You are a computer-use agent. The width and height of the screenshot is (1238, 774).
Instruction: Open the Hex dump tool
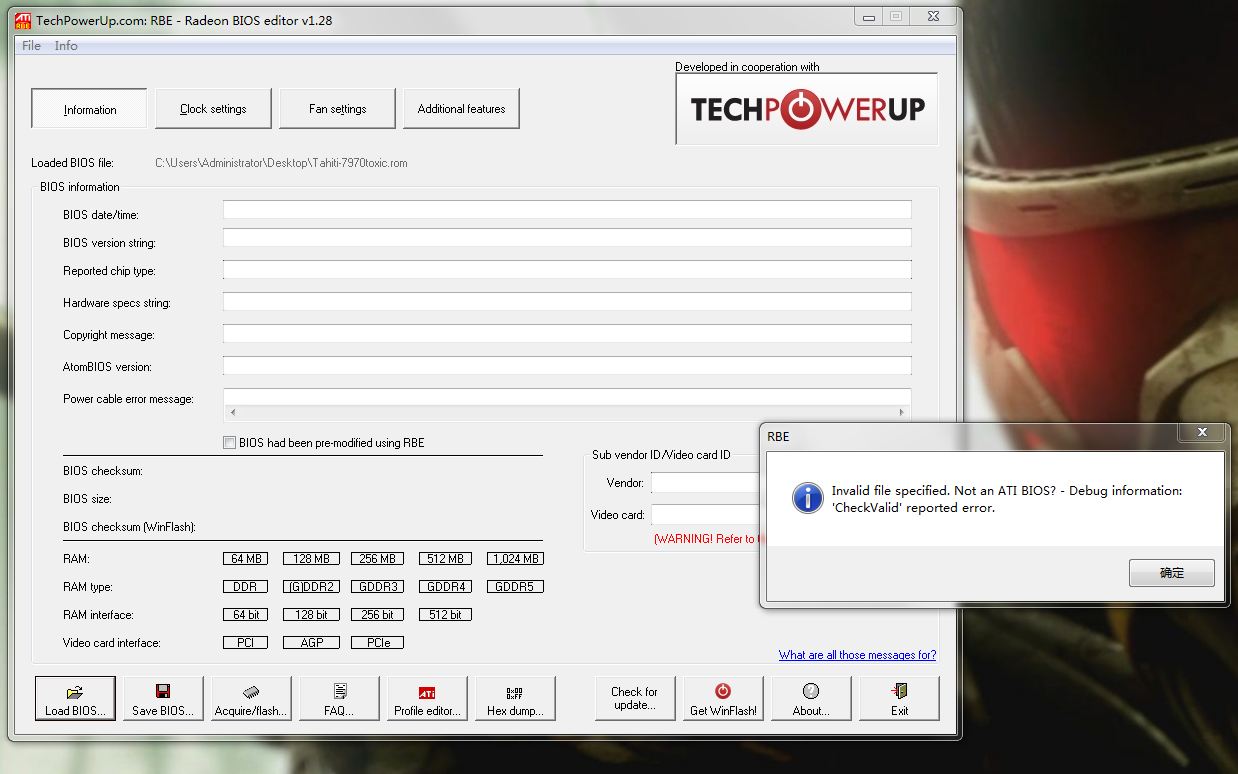515,698
